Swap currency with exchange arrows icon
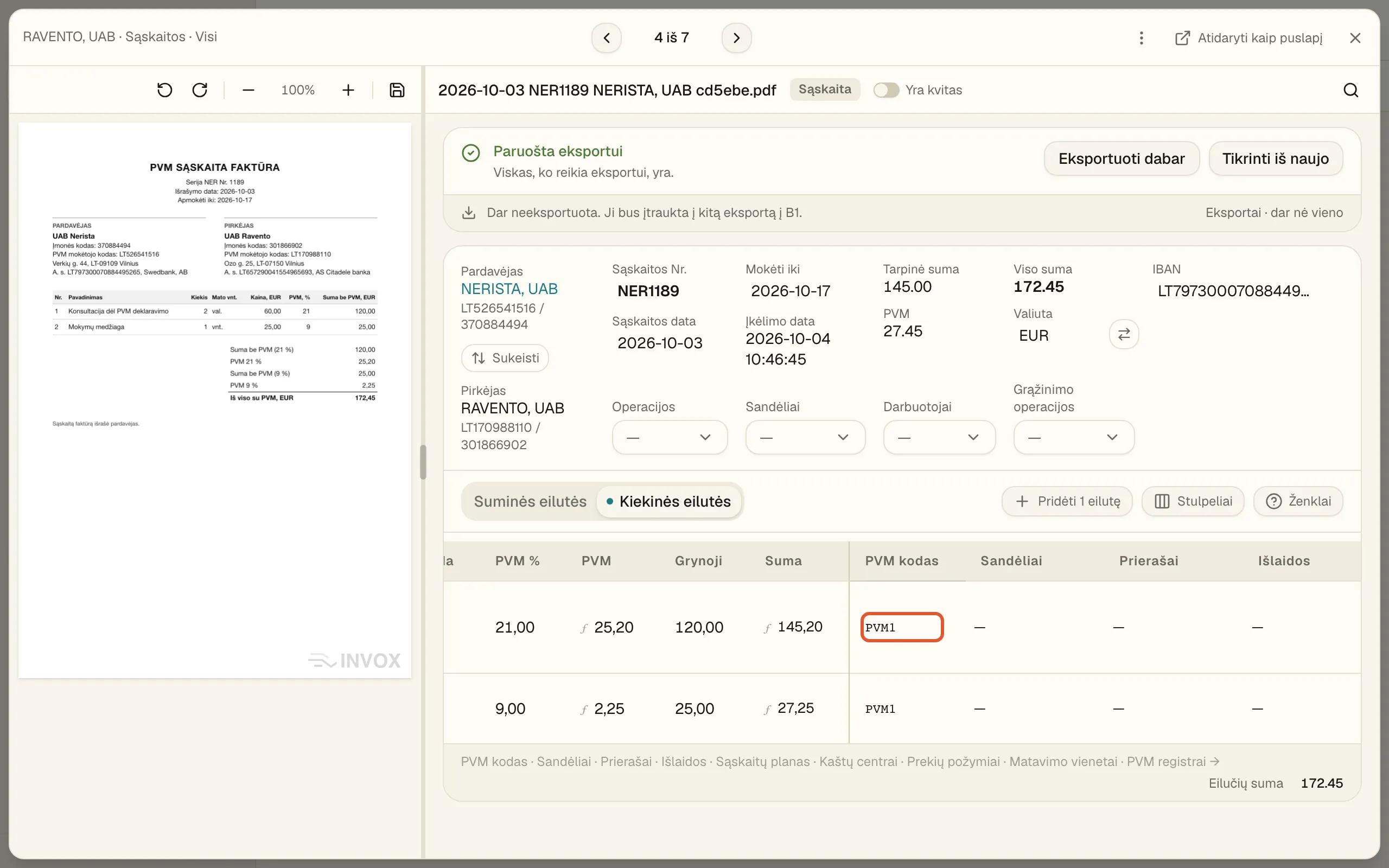1389x868 pixels. (x=1124, y=334)
